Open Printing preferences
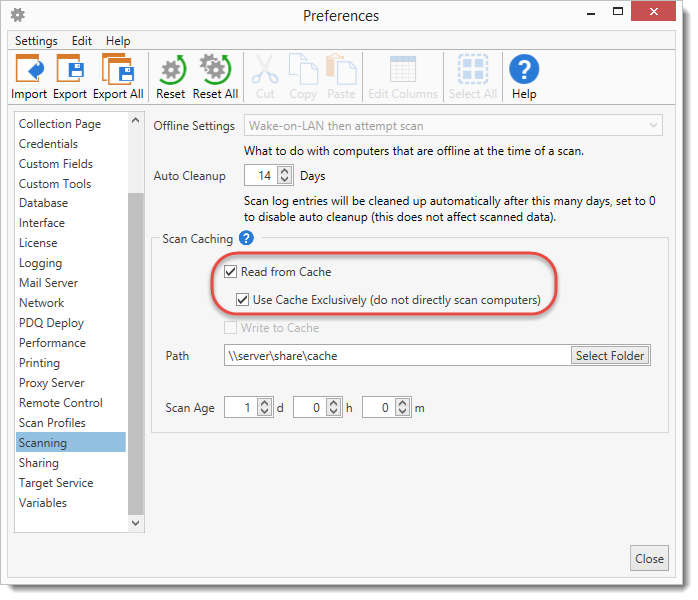 (x=39, y=363)
